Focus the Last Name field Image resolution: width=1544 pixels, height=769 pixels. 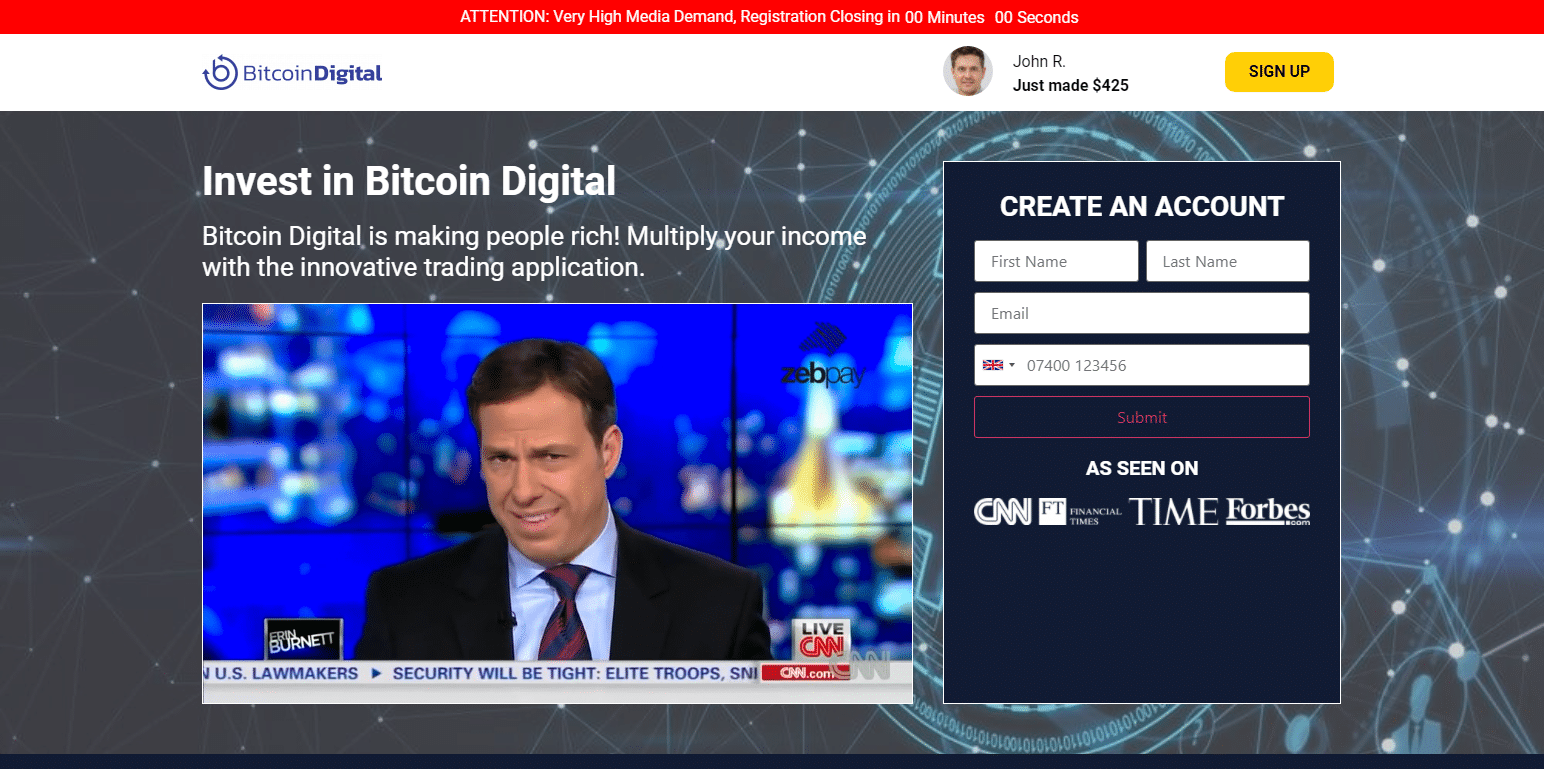(x=1228, y=261)
